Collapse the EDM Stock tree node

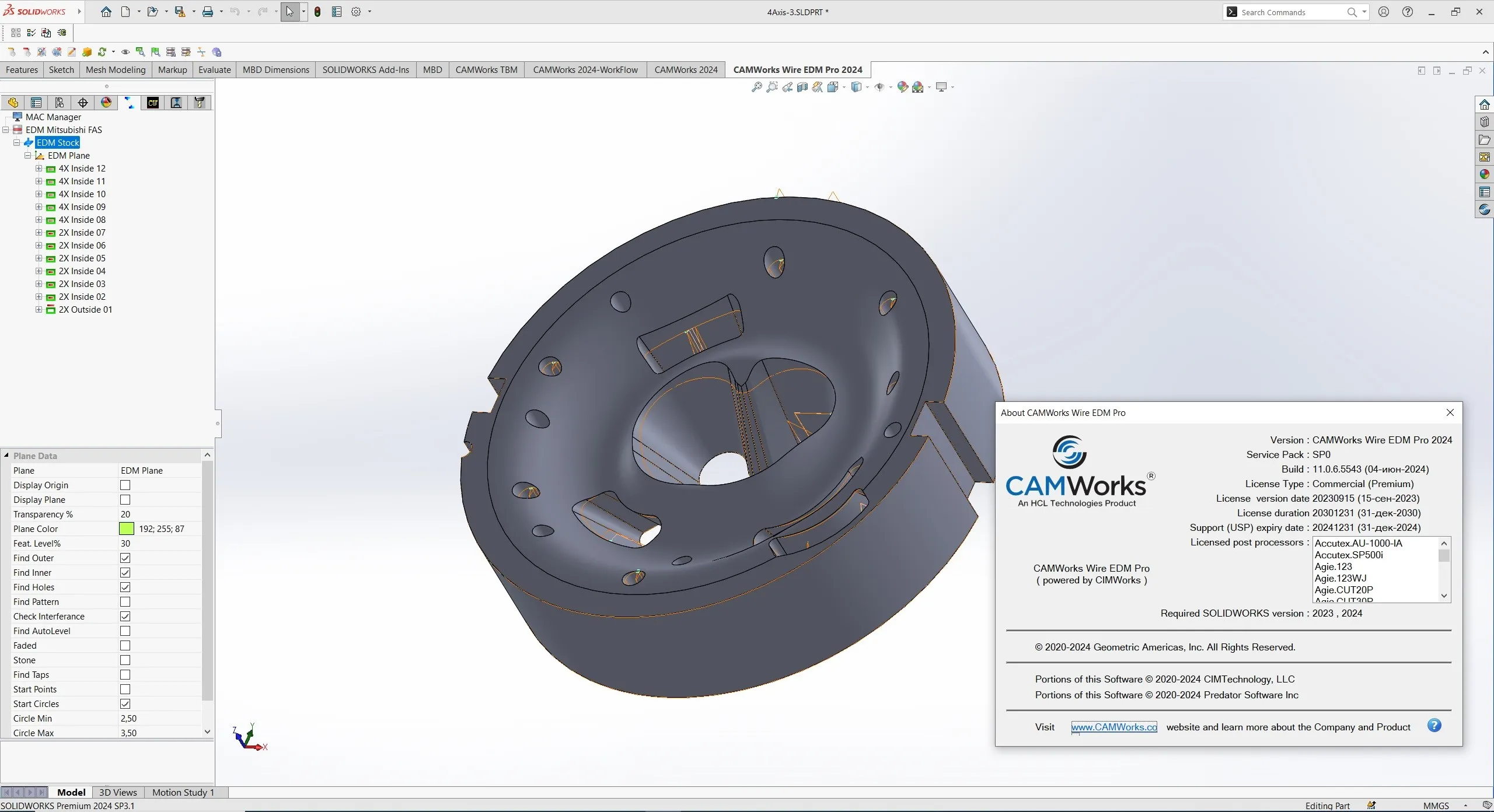coord(17,143)
